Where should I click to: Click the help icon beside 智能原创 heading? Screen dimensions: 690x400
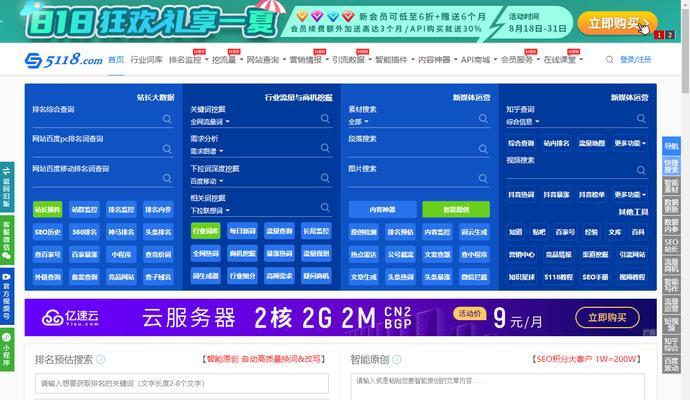coord(396,360)
